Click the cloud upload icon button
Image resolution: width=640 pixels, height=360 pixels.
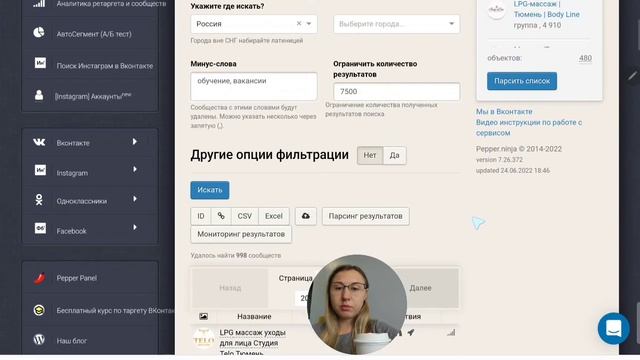coord(306,216)
